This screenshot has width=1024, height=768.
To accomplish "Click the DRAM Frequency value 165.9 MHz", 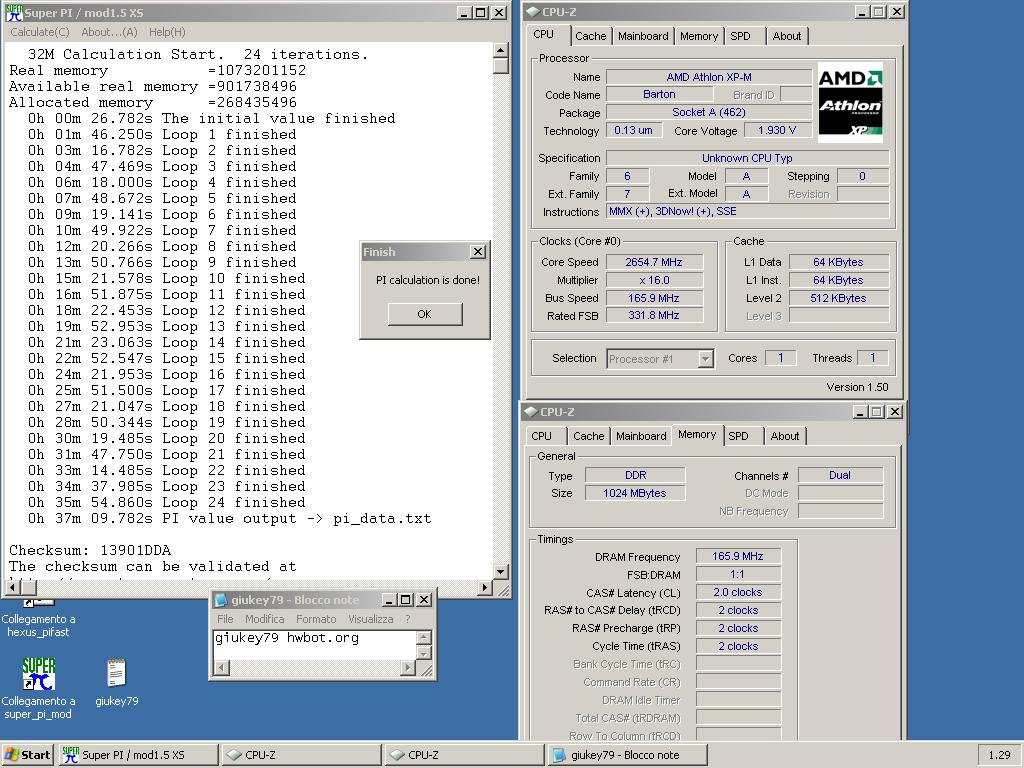I will pyautogui.click(x=737, y=556).
